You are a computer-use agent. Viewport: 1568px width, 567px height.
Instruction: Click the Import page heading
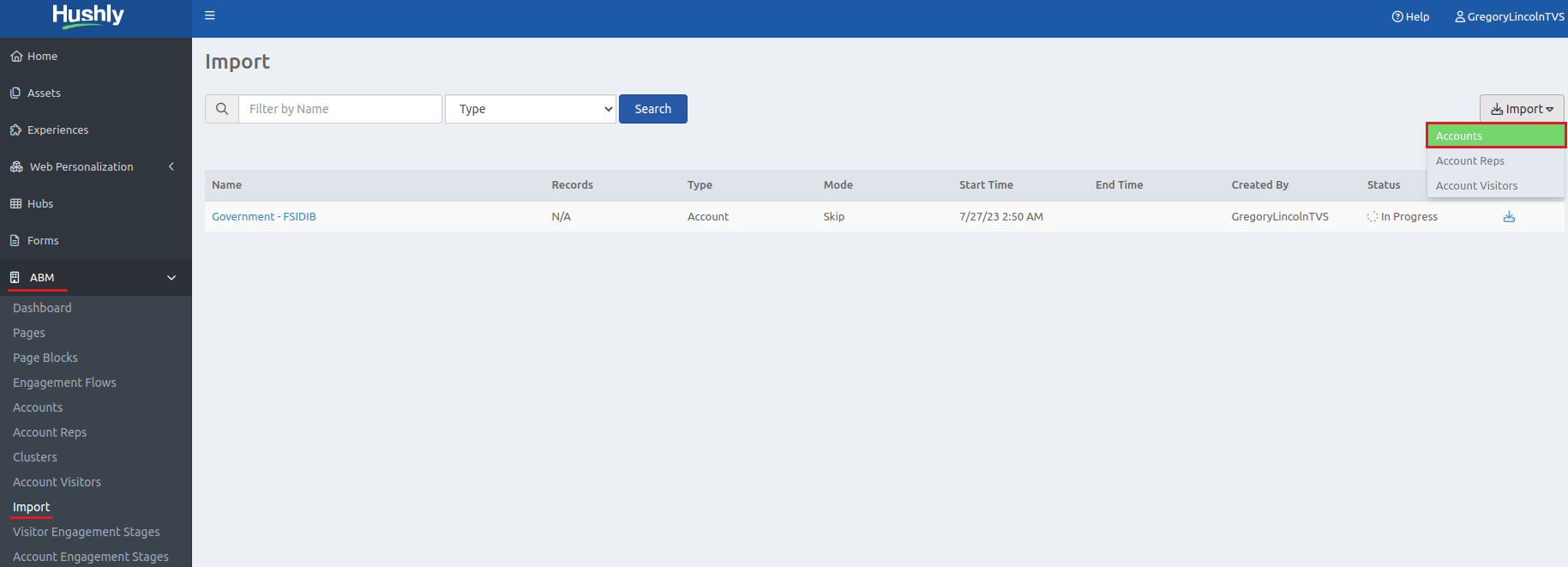tap(237, 62)
